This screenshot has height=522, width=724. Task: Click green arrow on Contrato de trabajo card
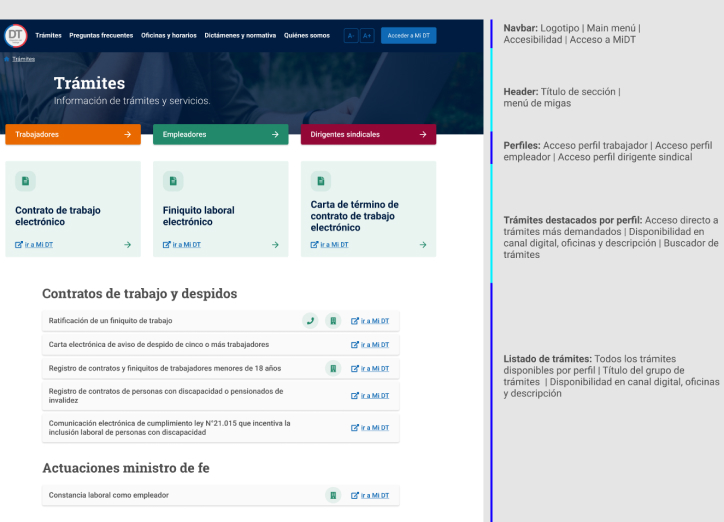click(127, 245)
